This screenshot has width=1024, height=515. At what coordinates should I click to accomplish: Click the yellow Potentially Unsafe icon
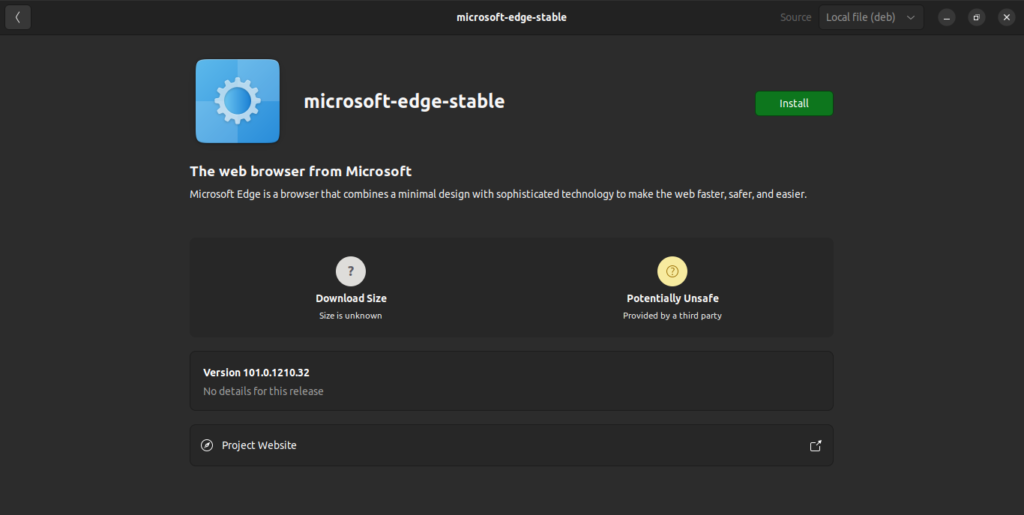(672, 271)
